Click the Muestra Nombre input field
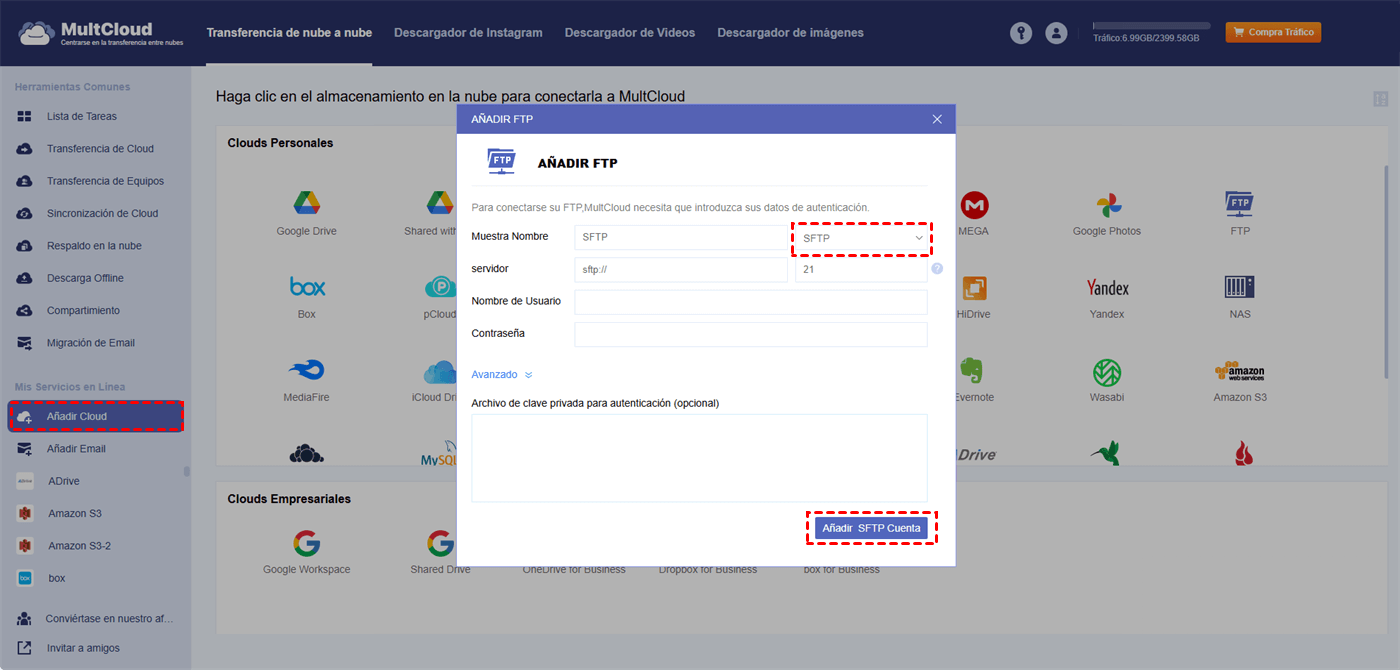 pyautogui.click(x=681, y=237)
